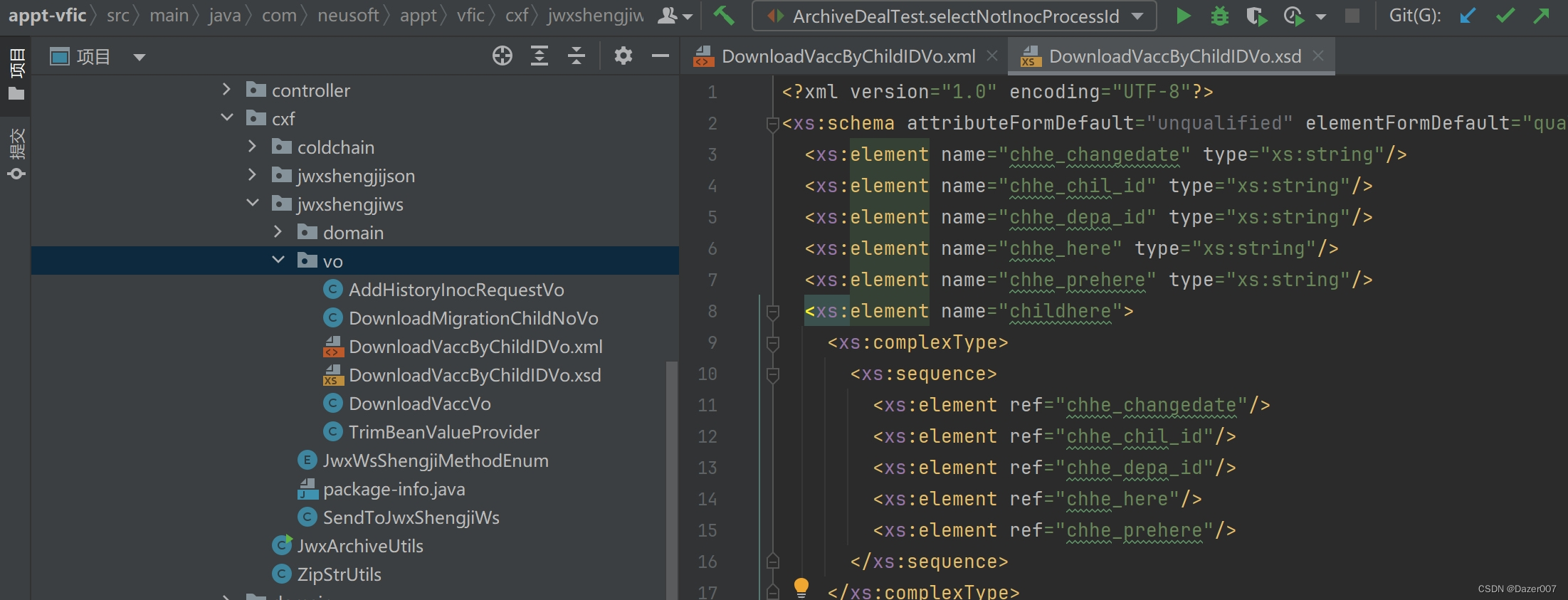This screenshot has height=600, width=1568.
Task: Close the DownloadVaccByChildIDVo.xml tab
Action: tap(991, 56)
